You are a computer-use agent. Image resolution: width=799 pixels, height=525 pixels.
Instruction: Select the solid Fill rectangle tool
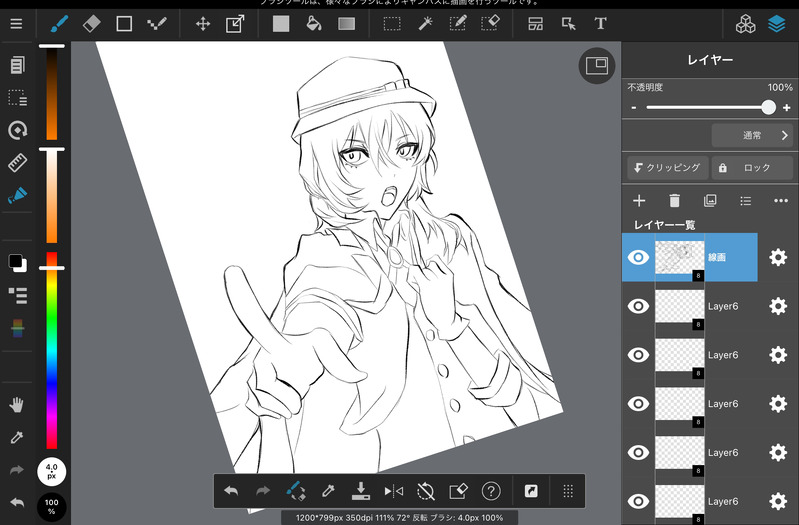[281, 23]
